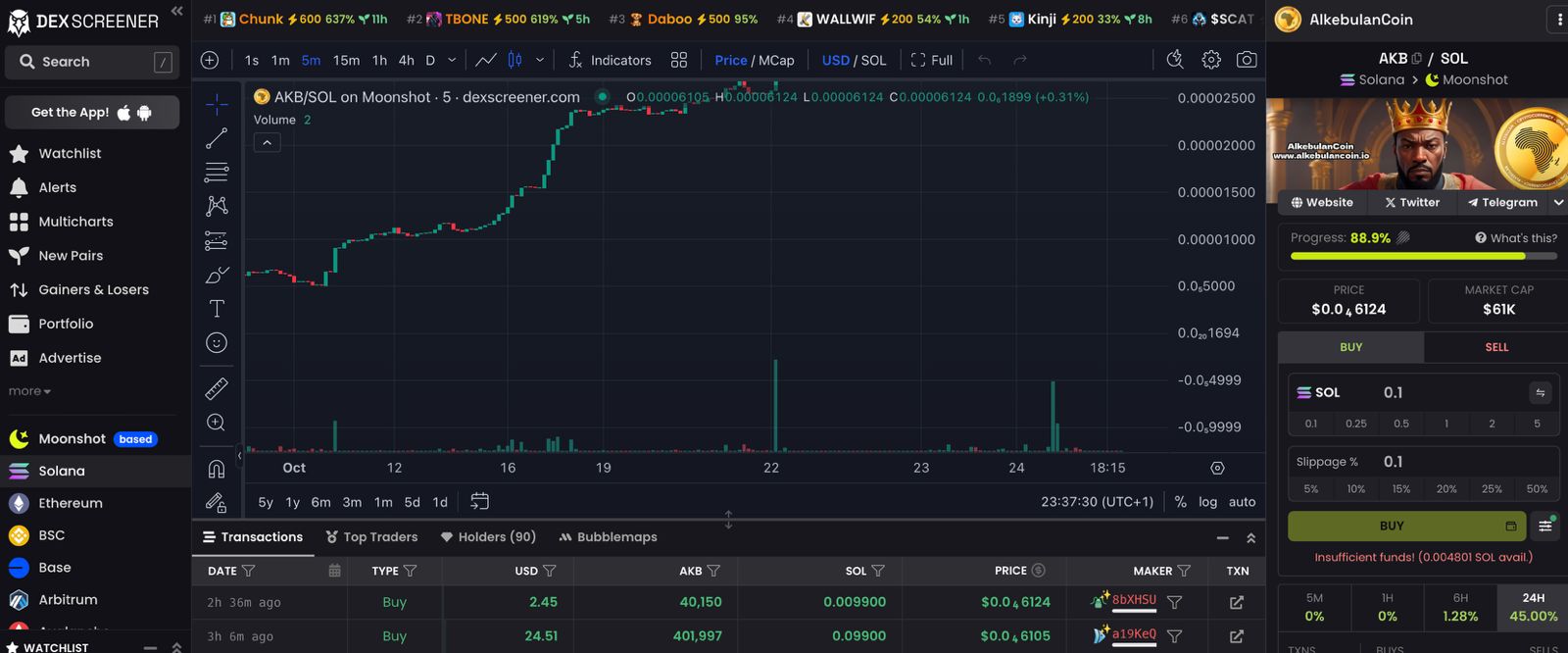Viewport: 1568px width, 653px height.
Task: Toggle percent scale on the chart
Action: (x=1180, y=502)
